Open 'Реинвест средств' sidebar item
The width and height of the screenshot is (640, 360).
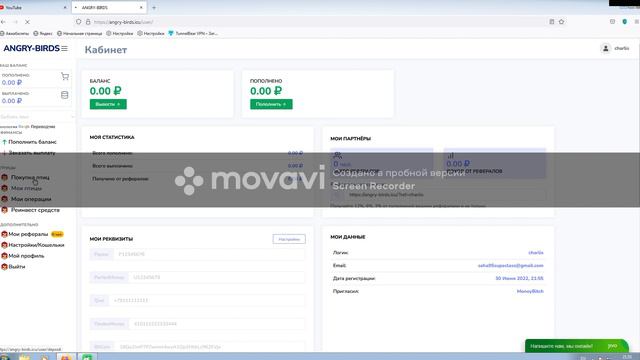35,210
